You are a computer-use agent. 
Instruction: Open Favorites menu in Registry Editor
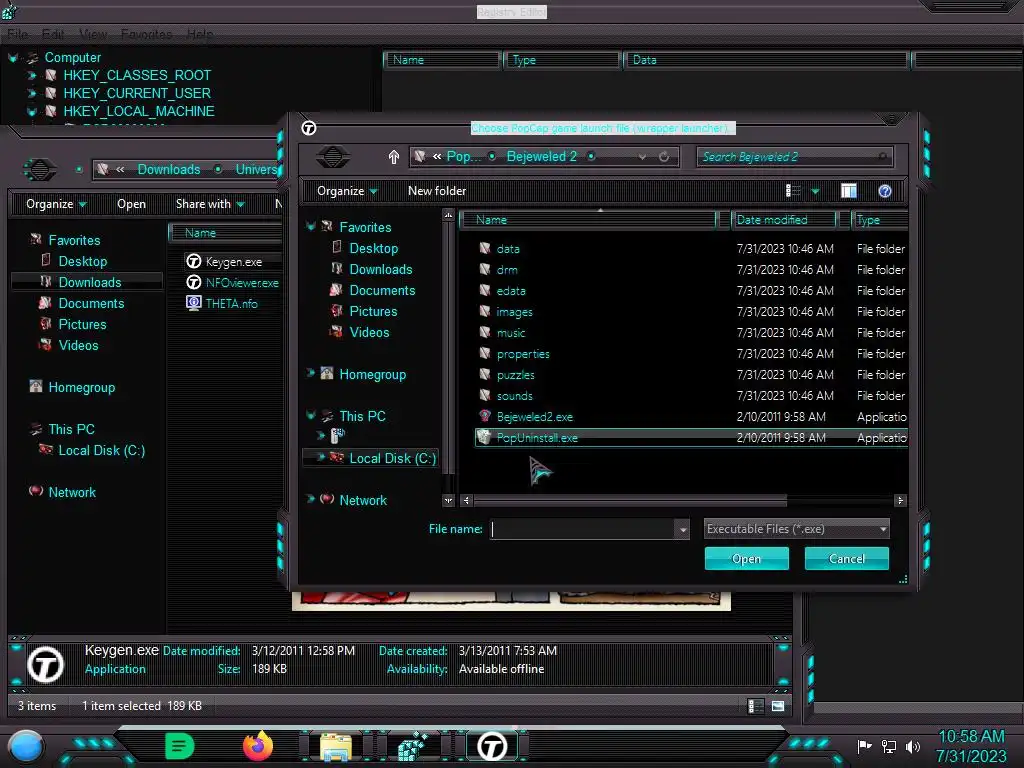tap(146, 35)
